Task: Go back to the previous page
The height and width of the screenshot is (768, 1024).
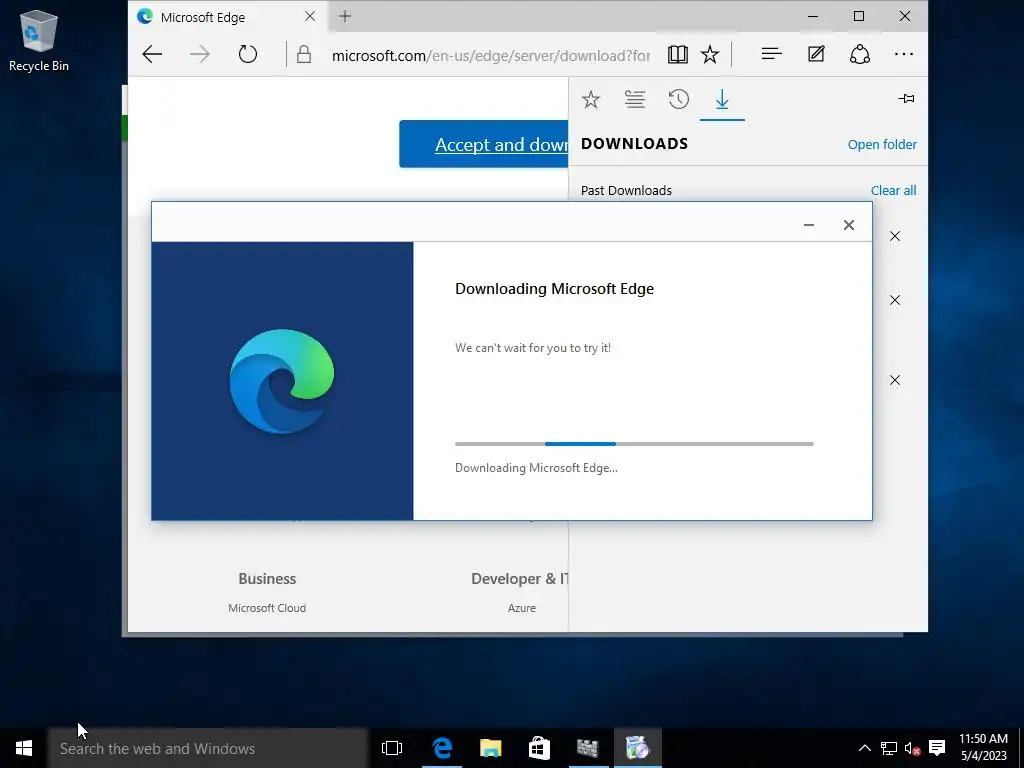Action: tap(152, 54)
